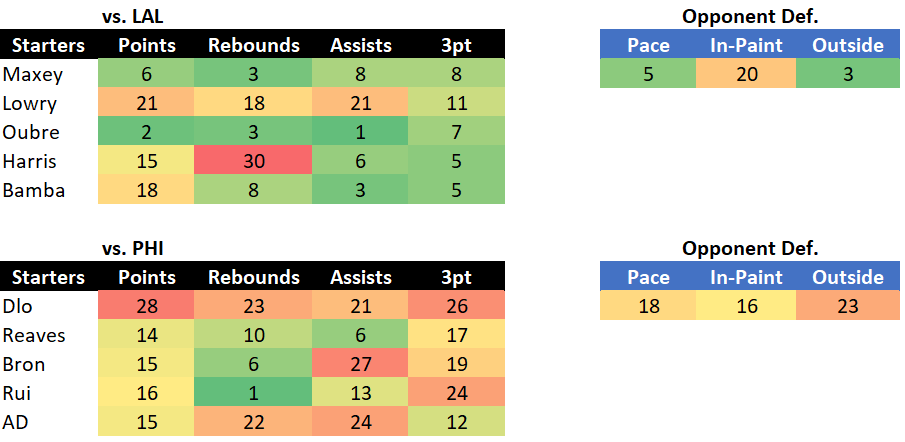Select the vs. PHI table title
The height and width of the screenshot is (442, 905).
click(x=132, y=249)
